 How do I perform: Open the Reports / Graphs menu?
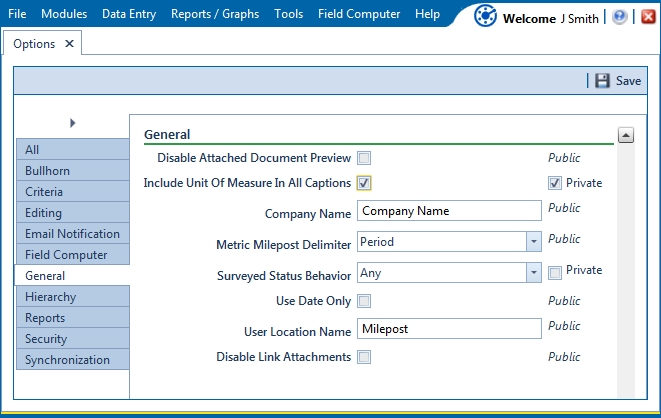215,14
